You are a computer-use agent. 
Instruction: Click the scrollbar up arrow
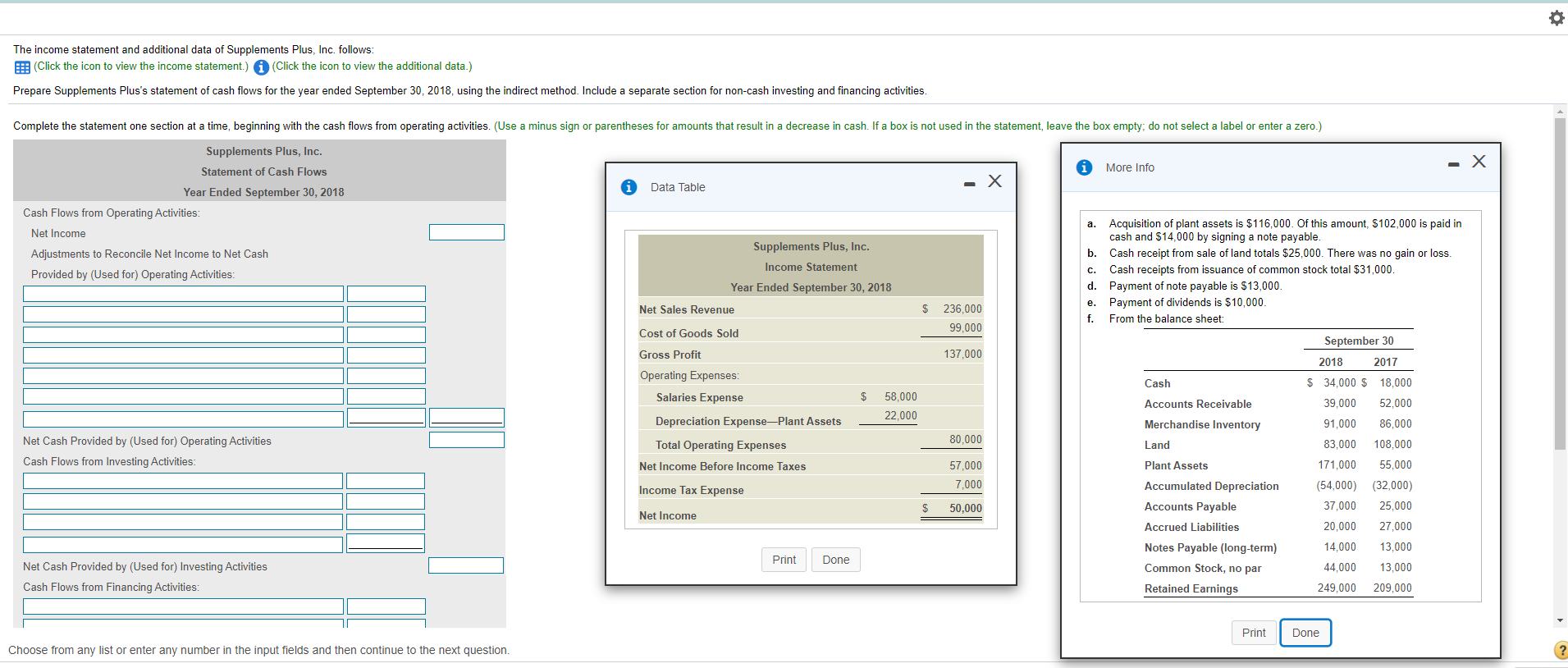coord(1561,111)
